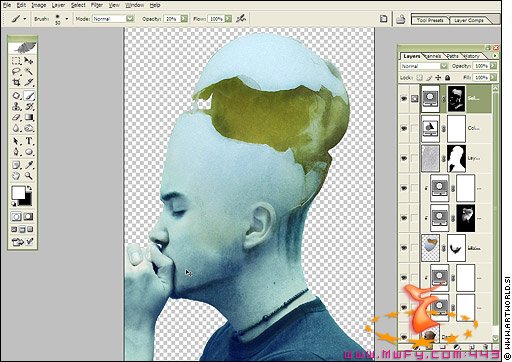The image size is (512, 362).
Task: Open the Filter menu
Action: tap(97, 5)
